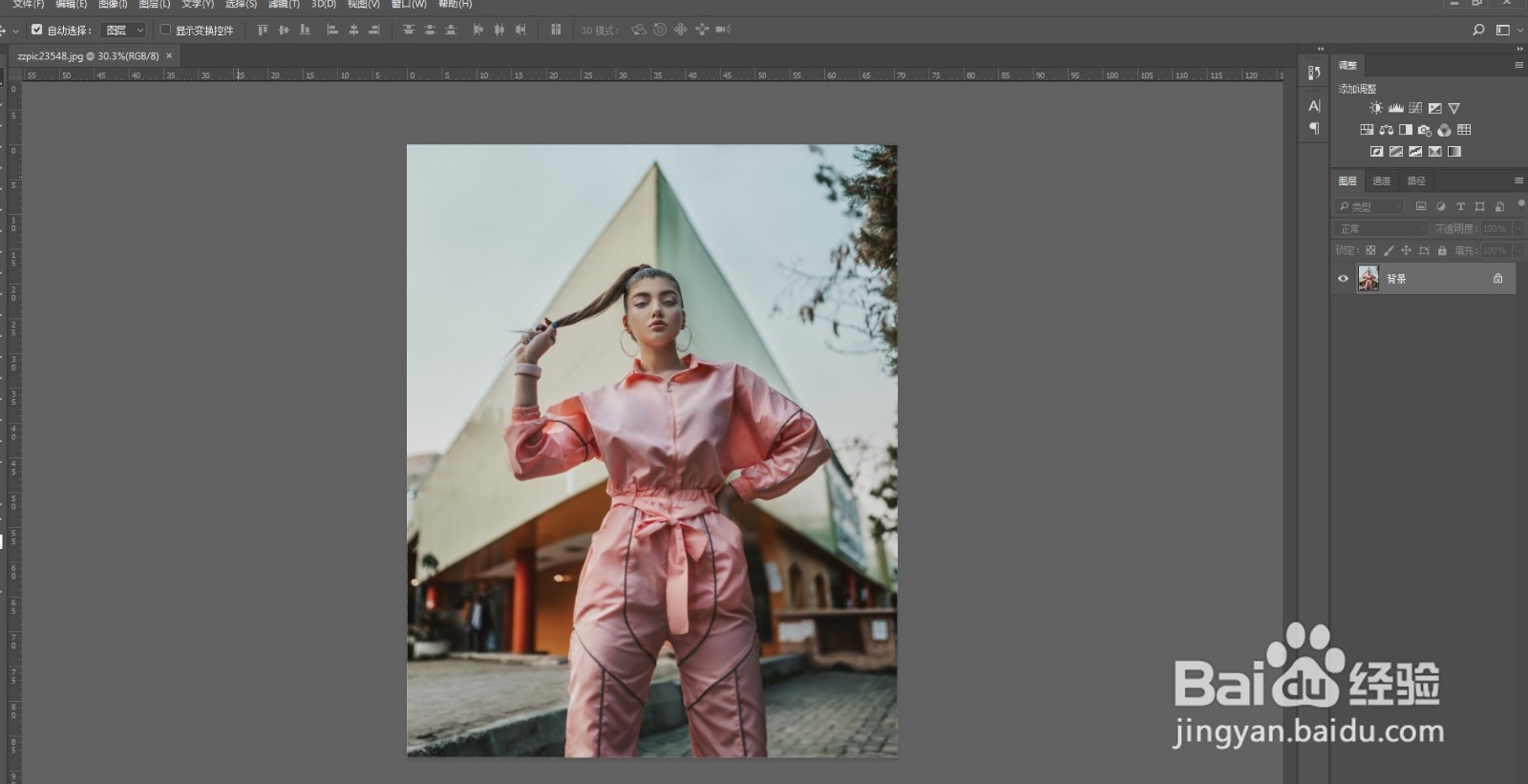1528x784 pixels.
Task: Click distribute left edges icon
Action: [478, 30]
